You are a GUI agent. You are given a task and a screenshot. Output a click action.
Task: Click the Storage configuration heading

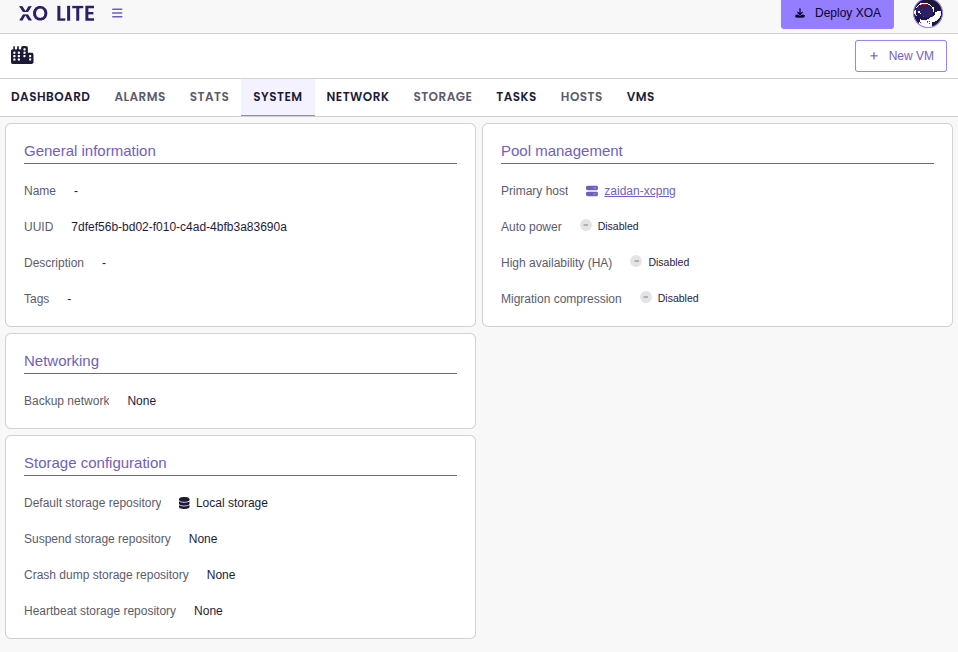point(95,463)
